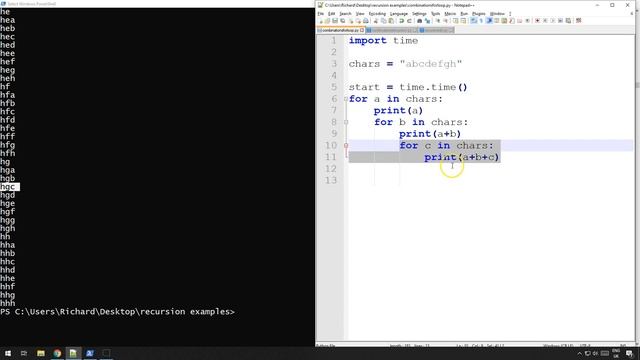Click the New file icon in Notepad++ toolbar
The height and width of the screenshot is (360, 640).
320,21
